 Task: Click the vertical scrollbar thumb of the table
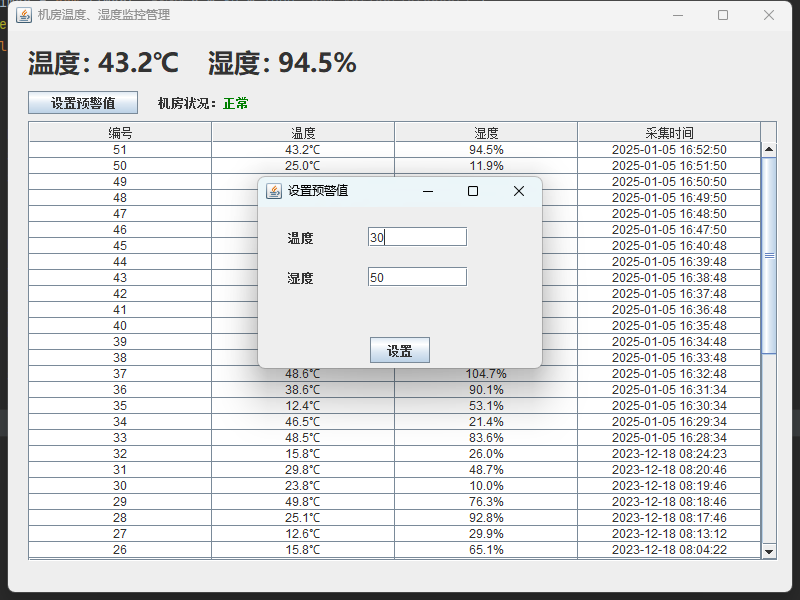[769, 255]
